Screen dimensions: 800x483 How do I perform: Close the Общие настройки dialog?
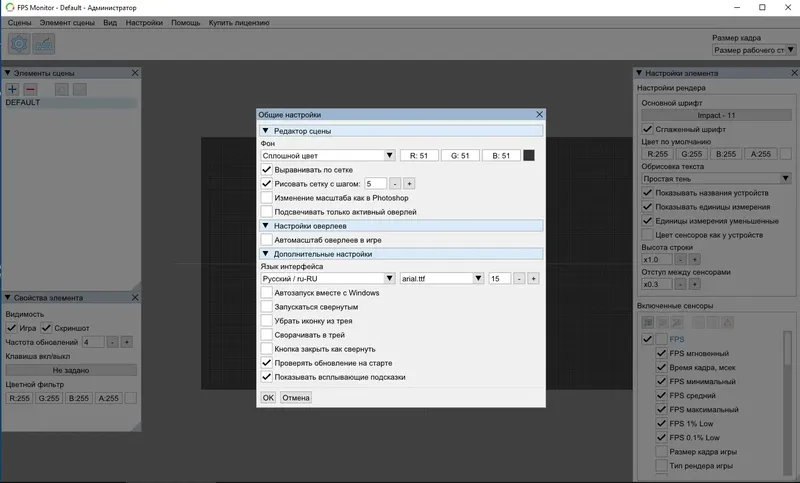coord(539,114)
